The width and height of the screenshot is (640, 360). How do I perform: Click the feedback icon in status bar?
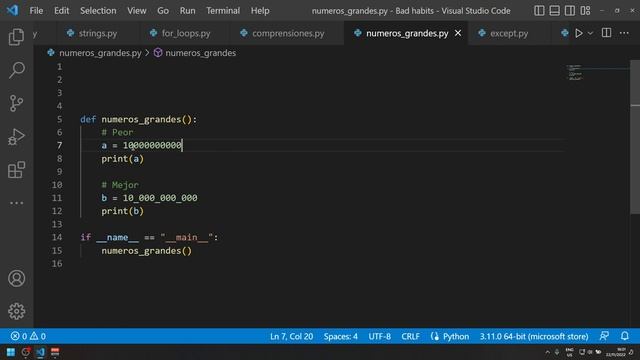coord(604,336)
